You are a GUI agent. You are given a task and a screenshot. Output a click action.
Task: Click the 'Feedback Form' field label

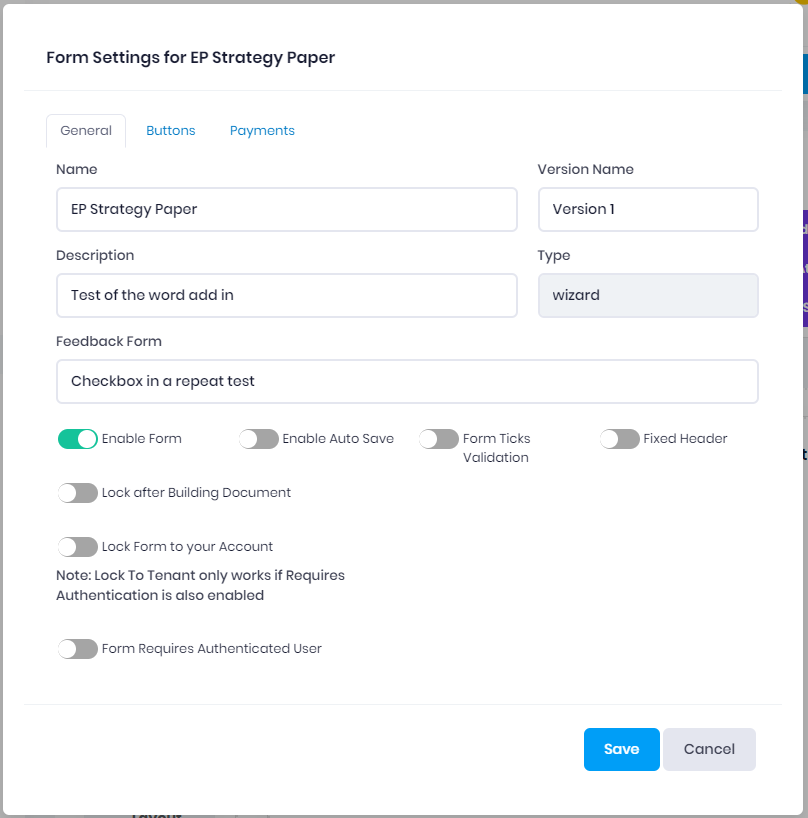[x=109, y=342]
